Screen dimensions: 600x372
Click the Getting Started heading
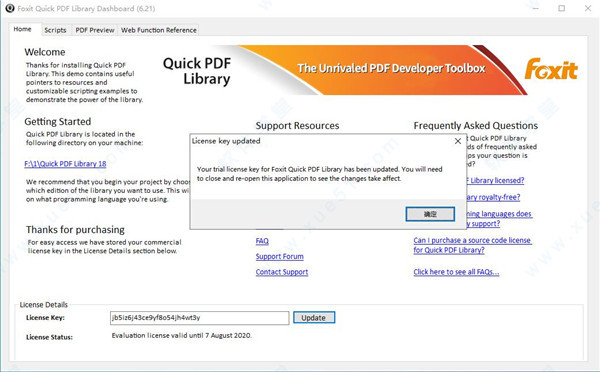point(58,122)
